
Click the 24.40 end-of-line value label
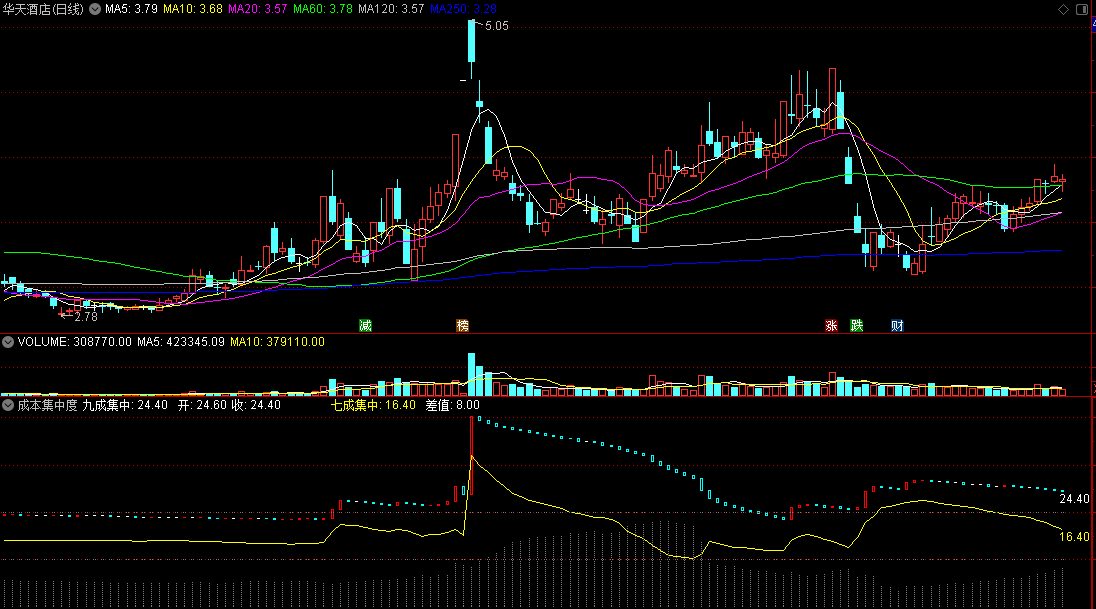[1074, 499]
